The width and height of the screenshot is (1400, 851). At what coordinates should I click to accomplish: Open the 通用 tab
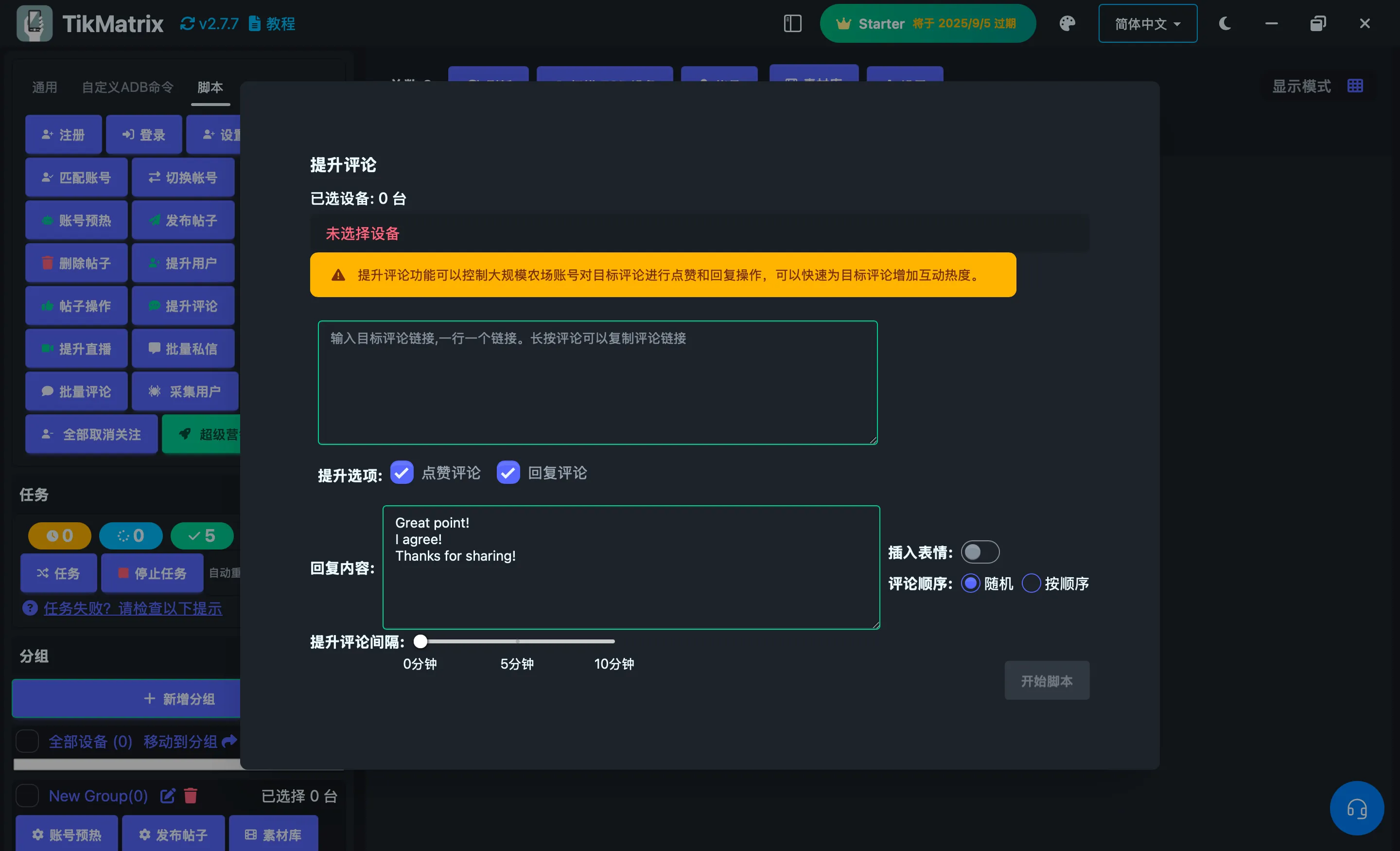pyautogui.click(x=44, y=87)
